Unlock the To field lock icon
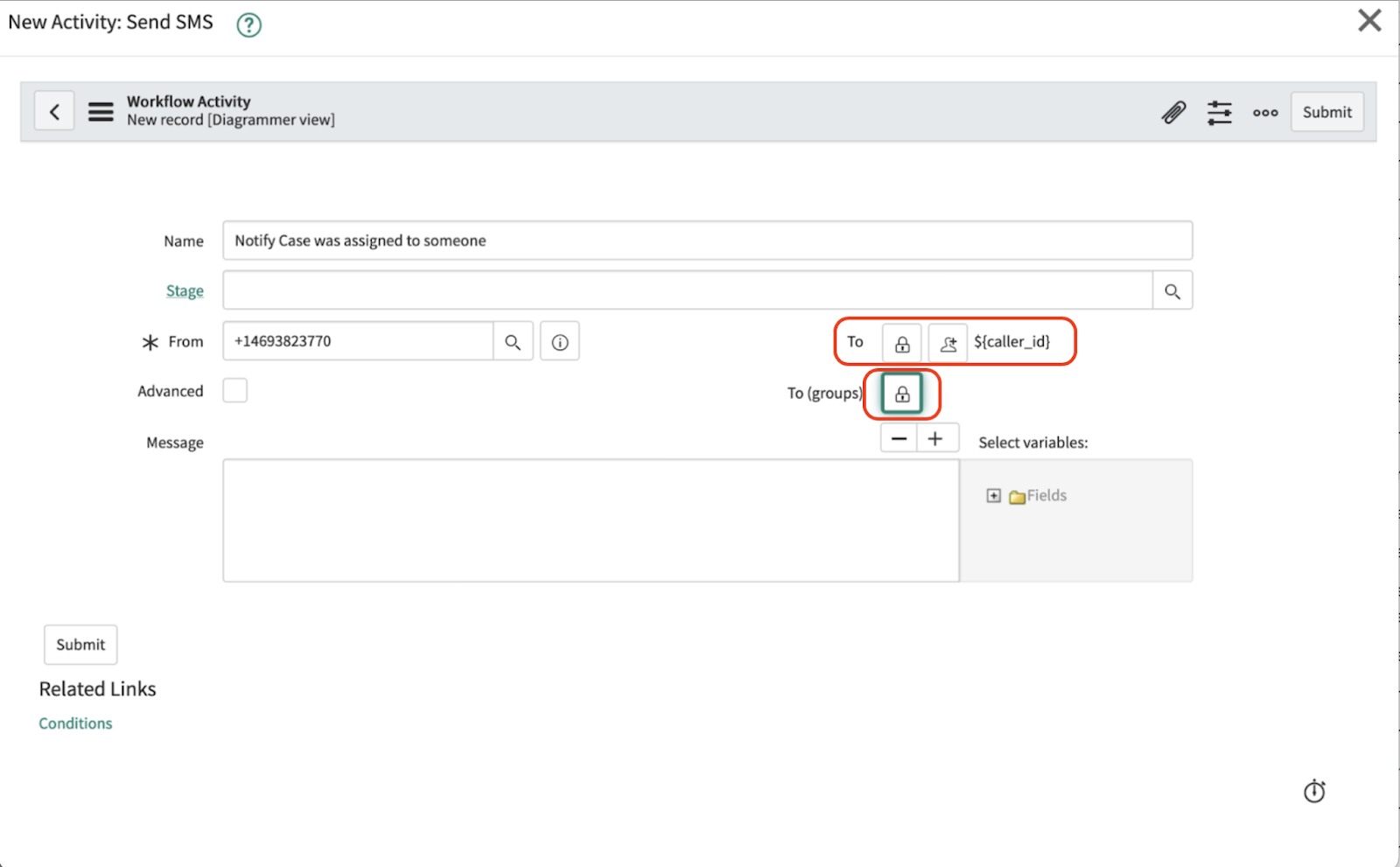 click(901, 343)
